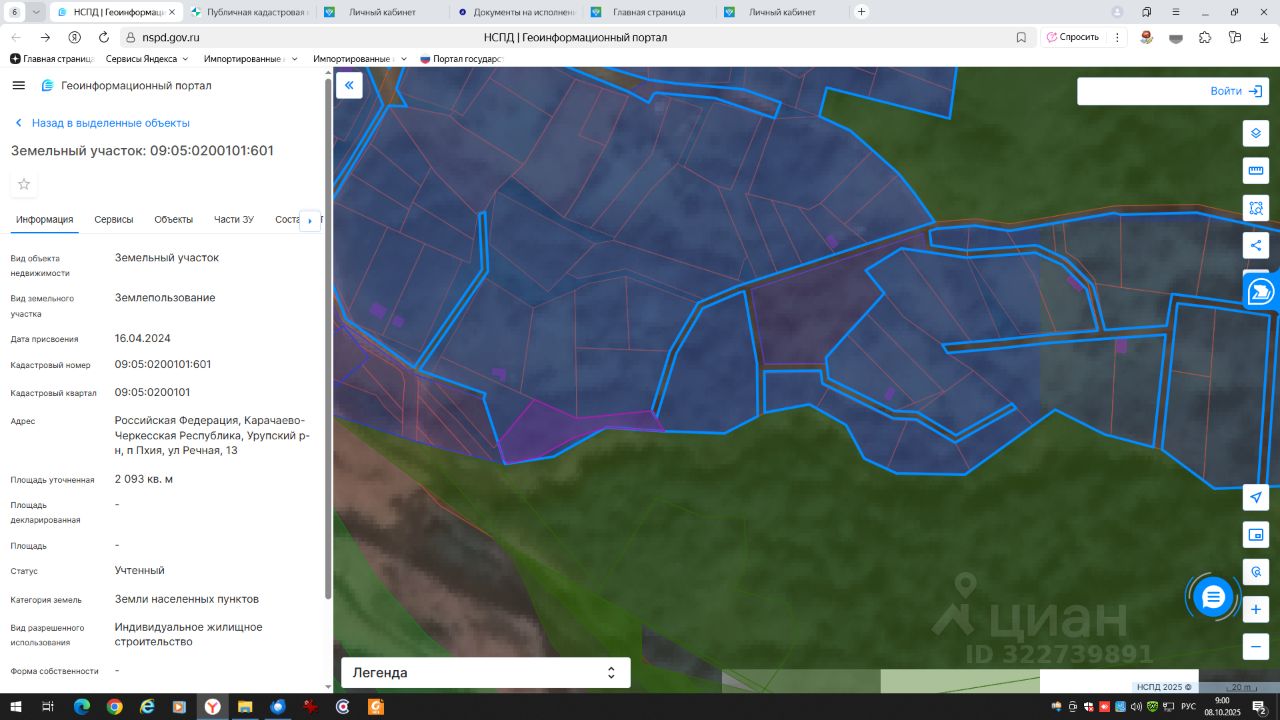Switch to the Сервисы tab
This screenshot has height=720, width=1280.
pyautogui.click(x=114, y=220)
